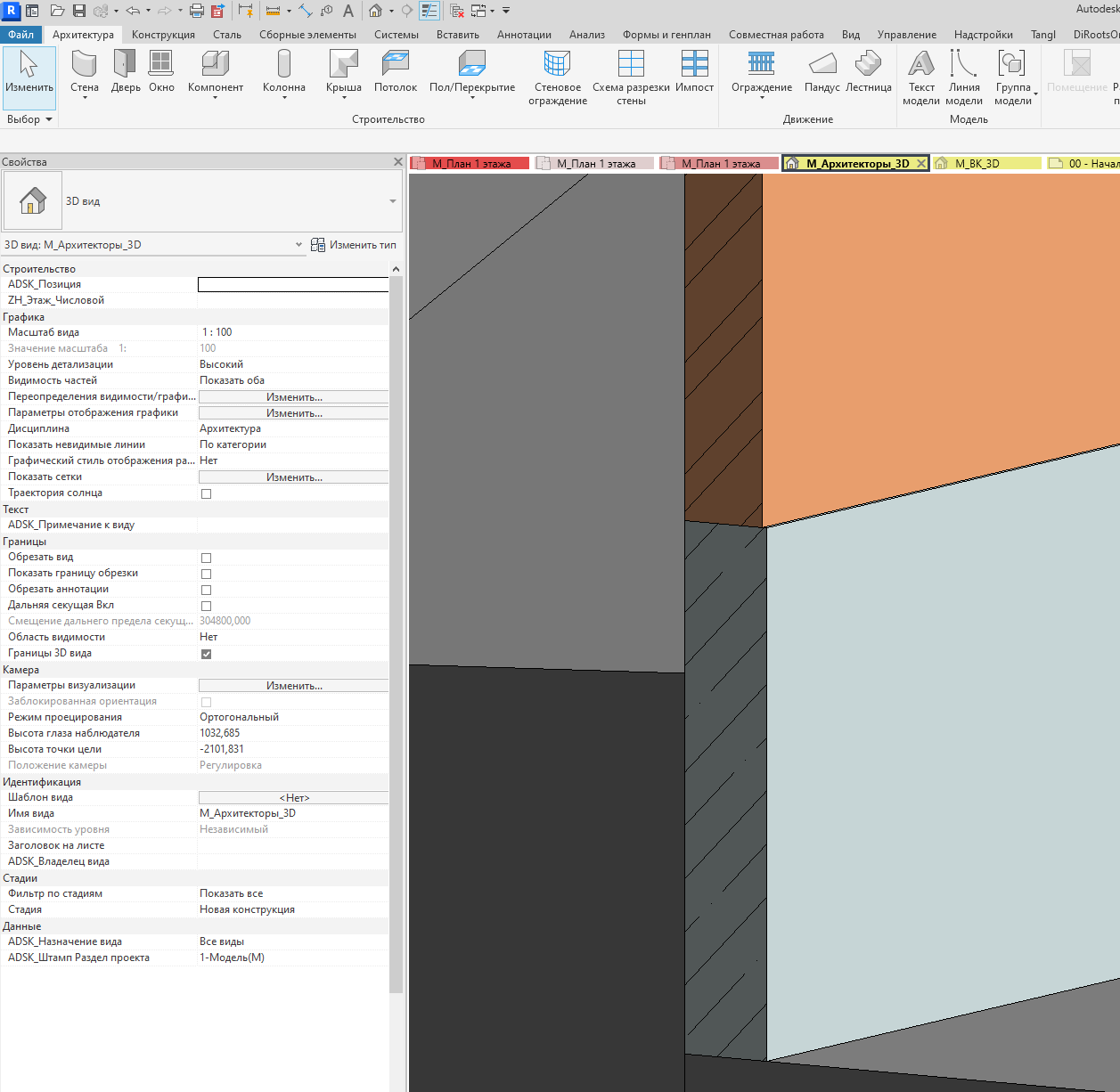Toggle the Обрезать вид checkbox
This screenshot has width=1120, height=1092.
[206, 558]
